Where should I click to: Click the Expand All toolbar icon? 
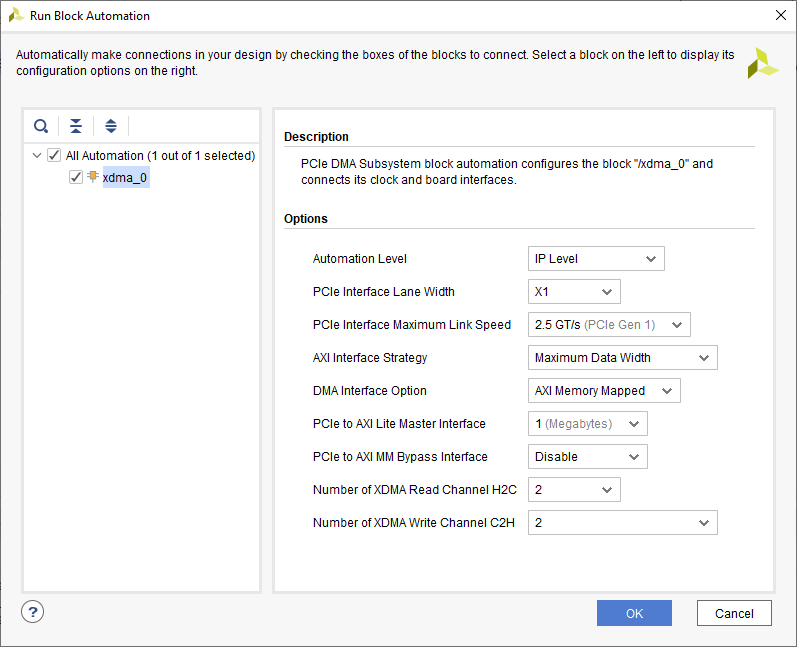111,126
